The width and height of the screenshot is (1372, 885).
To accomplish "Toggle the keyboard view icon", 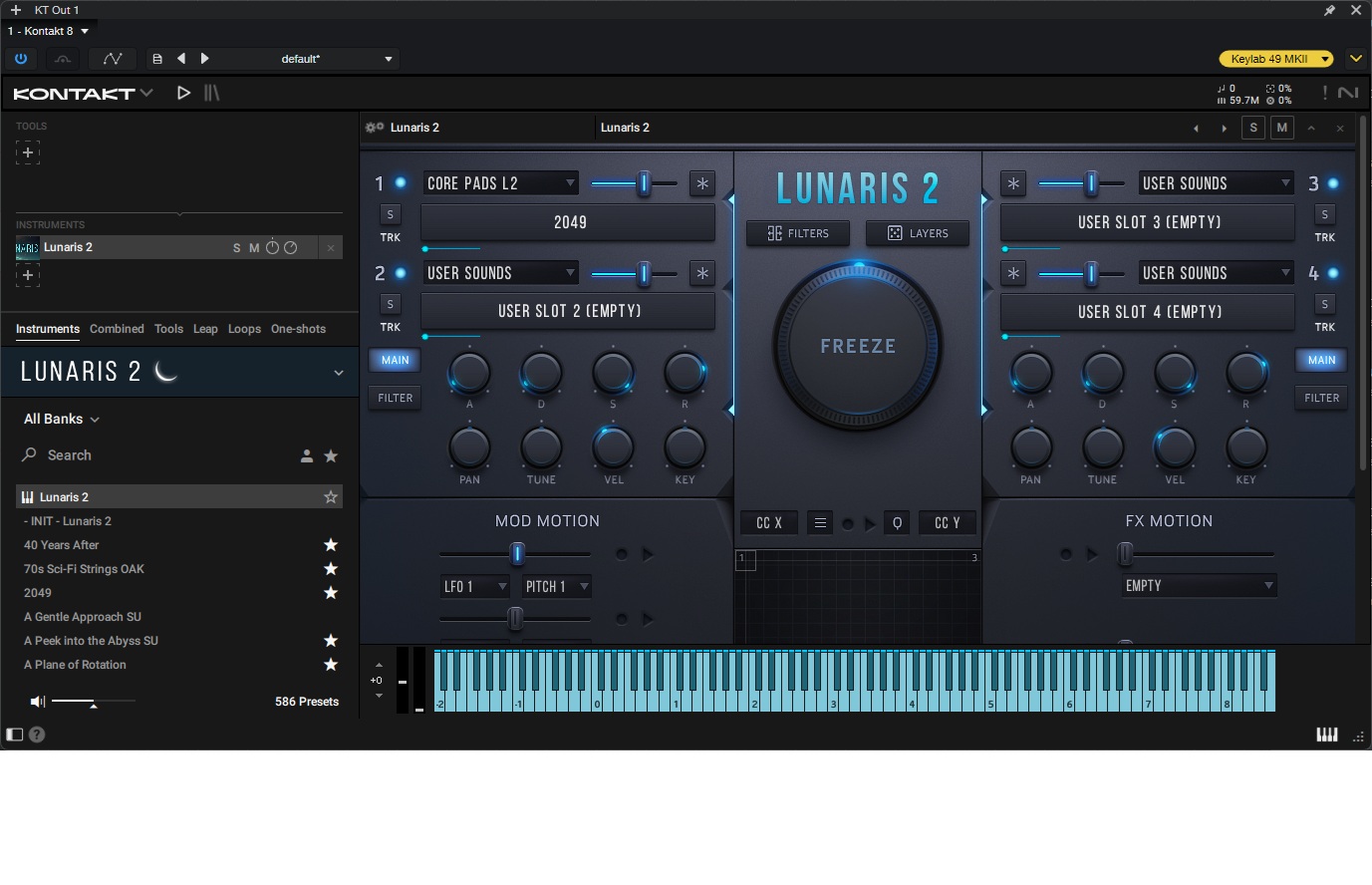I will coord(1327,735).
